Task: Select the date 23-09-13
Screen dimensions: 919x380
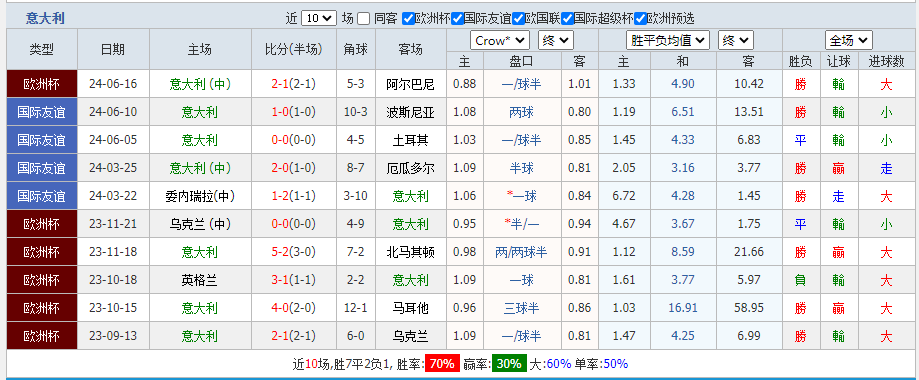Action: (x=113, y=337)
